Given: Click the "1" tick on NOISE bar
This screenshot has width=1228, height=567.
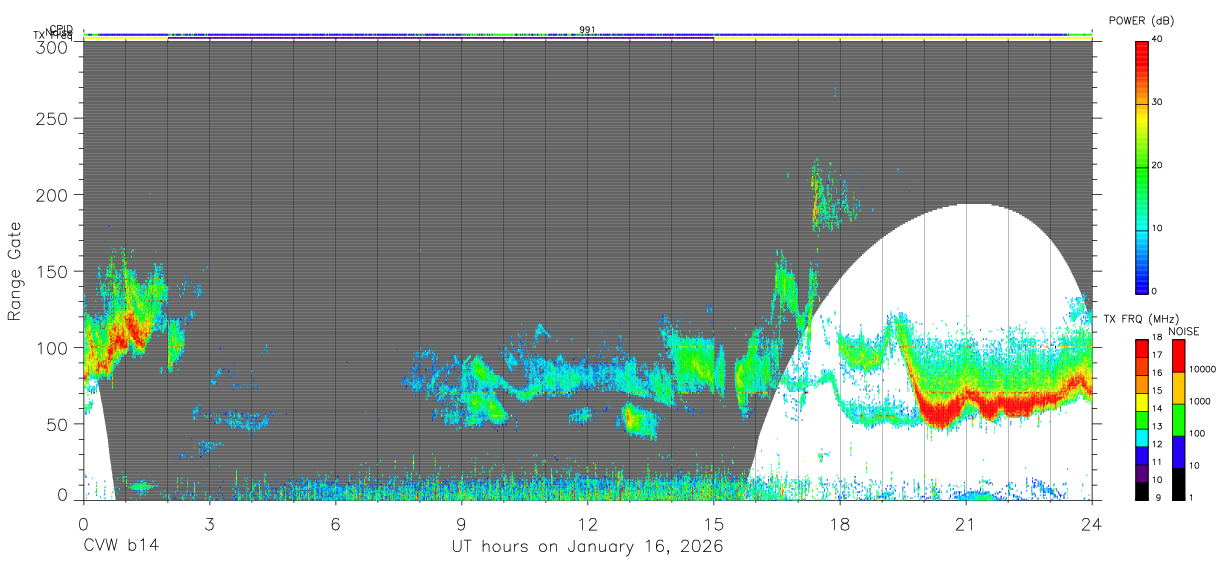Looking at the screenshot, I should point(1190,497).
